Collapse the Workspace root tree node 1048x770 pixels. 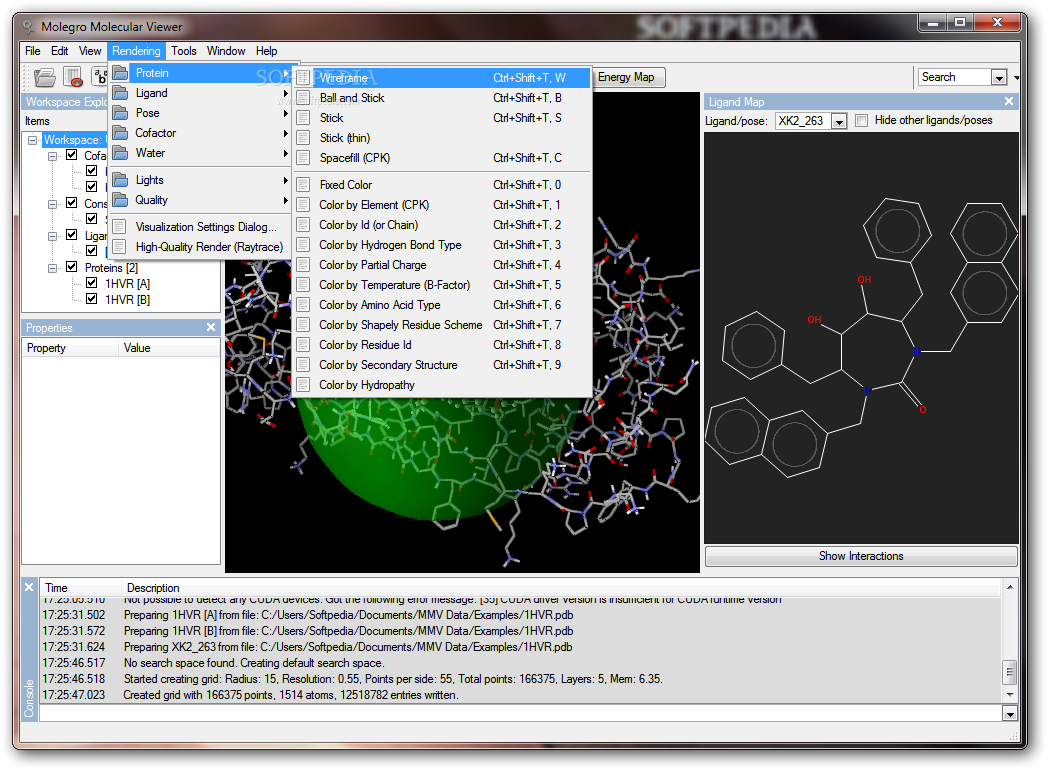32,140
